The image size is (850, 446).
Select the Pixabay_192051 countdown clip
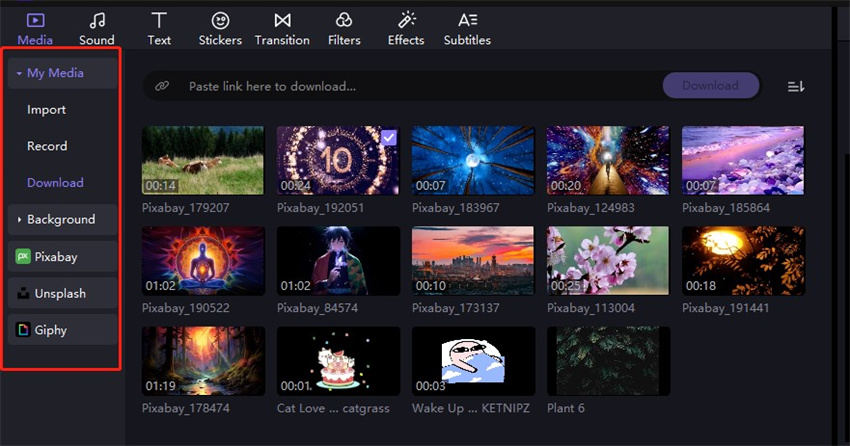coord(338,160)
